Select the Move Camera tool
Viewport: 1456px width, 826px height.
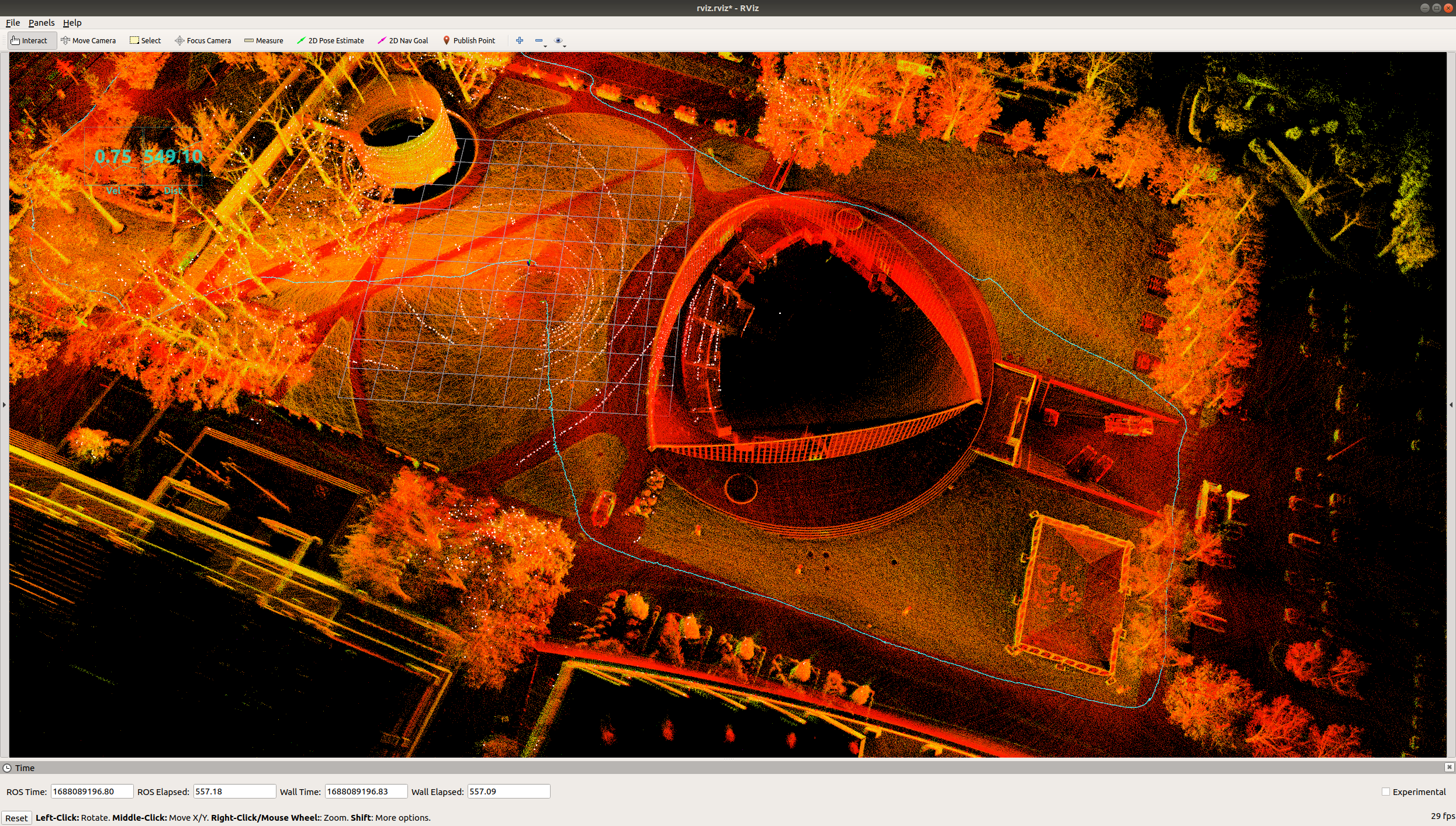point(88,40)
